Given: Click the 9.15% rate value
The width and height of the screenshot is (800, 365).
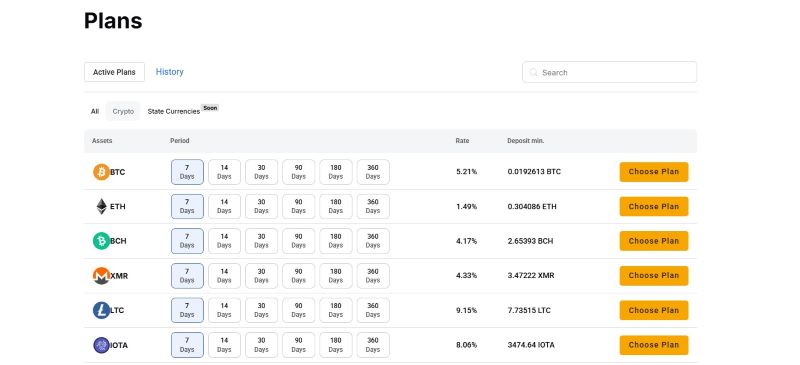Looking at the screenshot, I should tap(466, 310).
